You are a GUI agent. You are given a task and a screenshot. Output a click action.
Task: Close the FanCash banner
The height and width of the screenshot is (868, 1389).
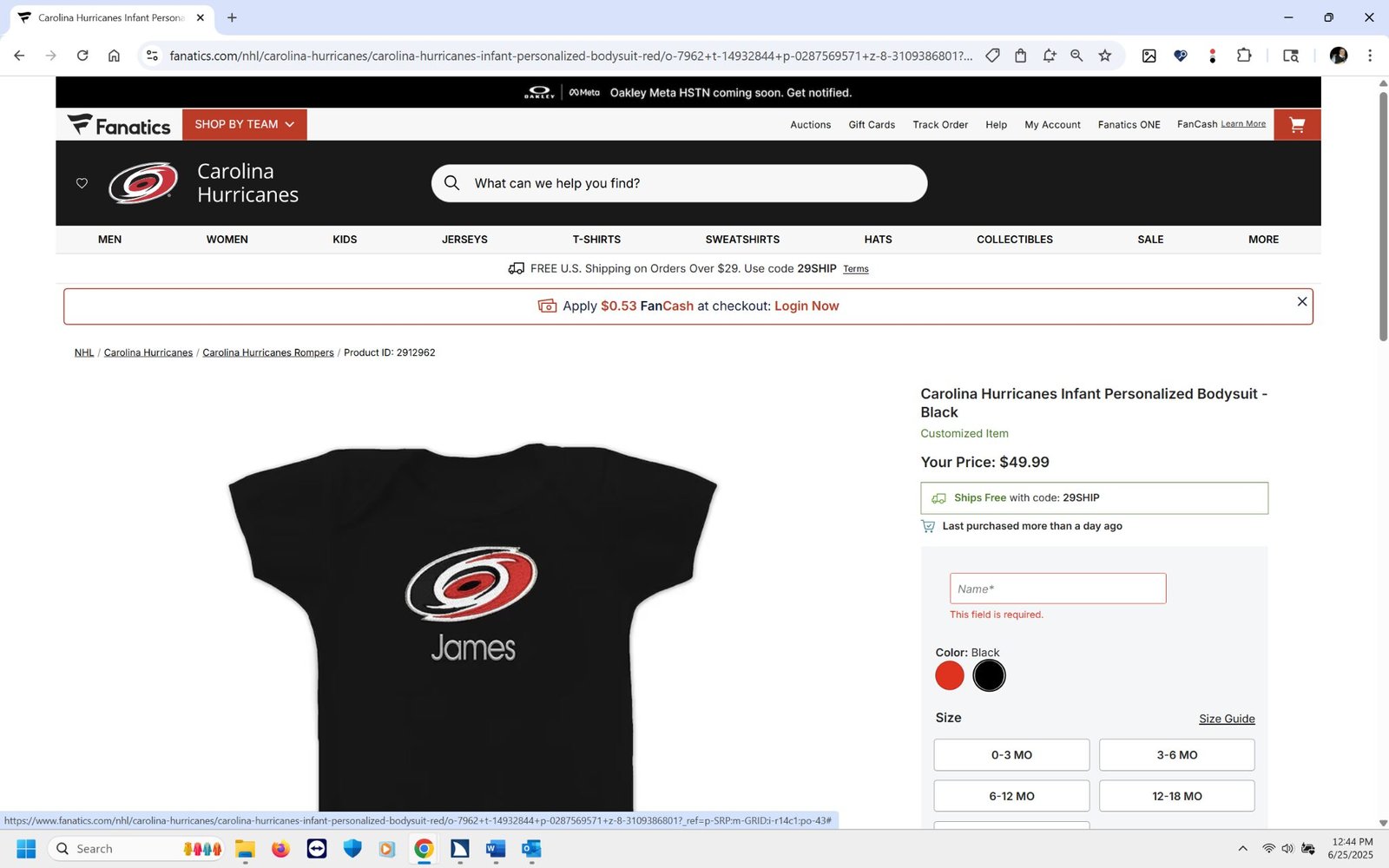[1301, 301]
